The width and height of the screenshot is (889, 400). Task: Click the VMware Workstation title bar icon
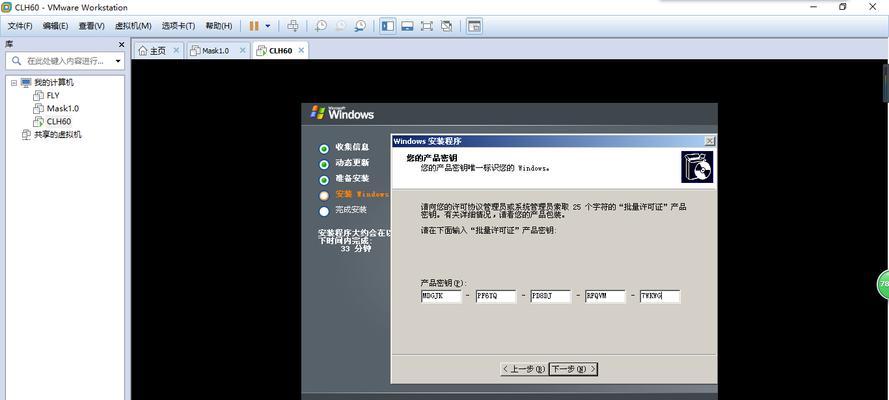[7, 7]
